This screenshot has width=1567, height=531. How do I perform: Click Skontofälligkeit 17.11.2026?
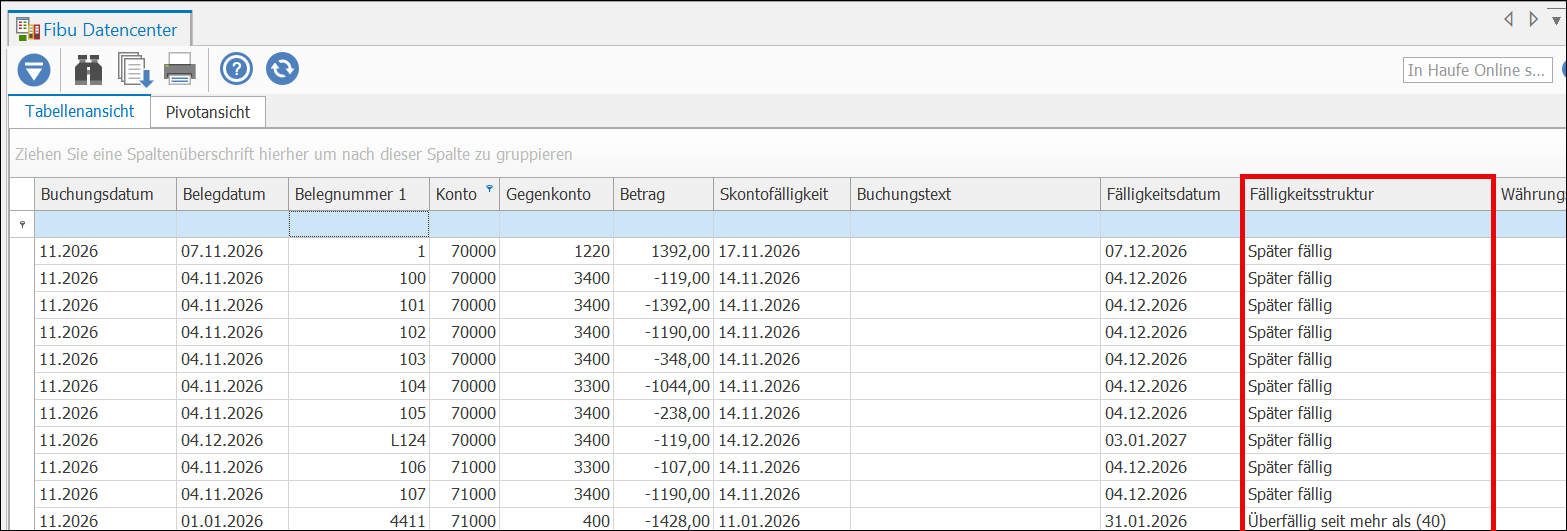(781, 251)
